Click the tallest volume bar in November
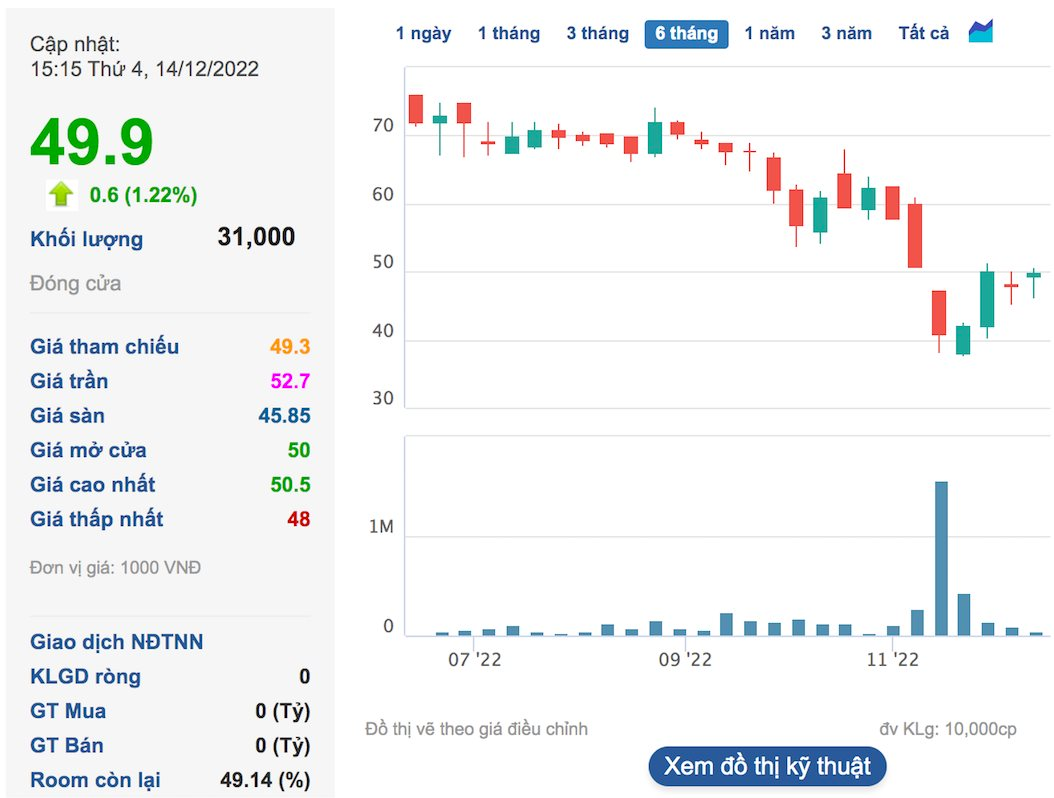Viewport: 1054px width, 798px height. coord(940,558)
